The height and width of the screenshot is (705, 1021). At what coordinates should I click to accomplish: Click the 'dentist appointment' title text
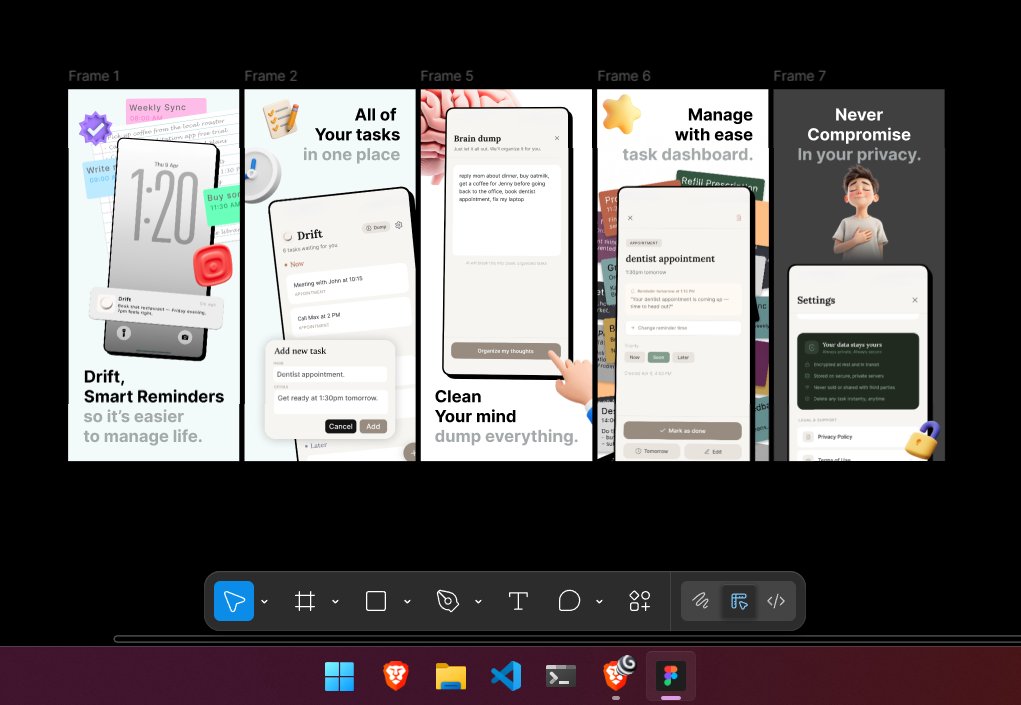click(x=670, y=258)
